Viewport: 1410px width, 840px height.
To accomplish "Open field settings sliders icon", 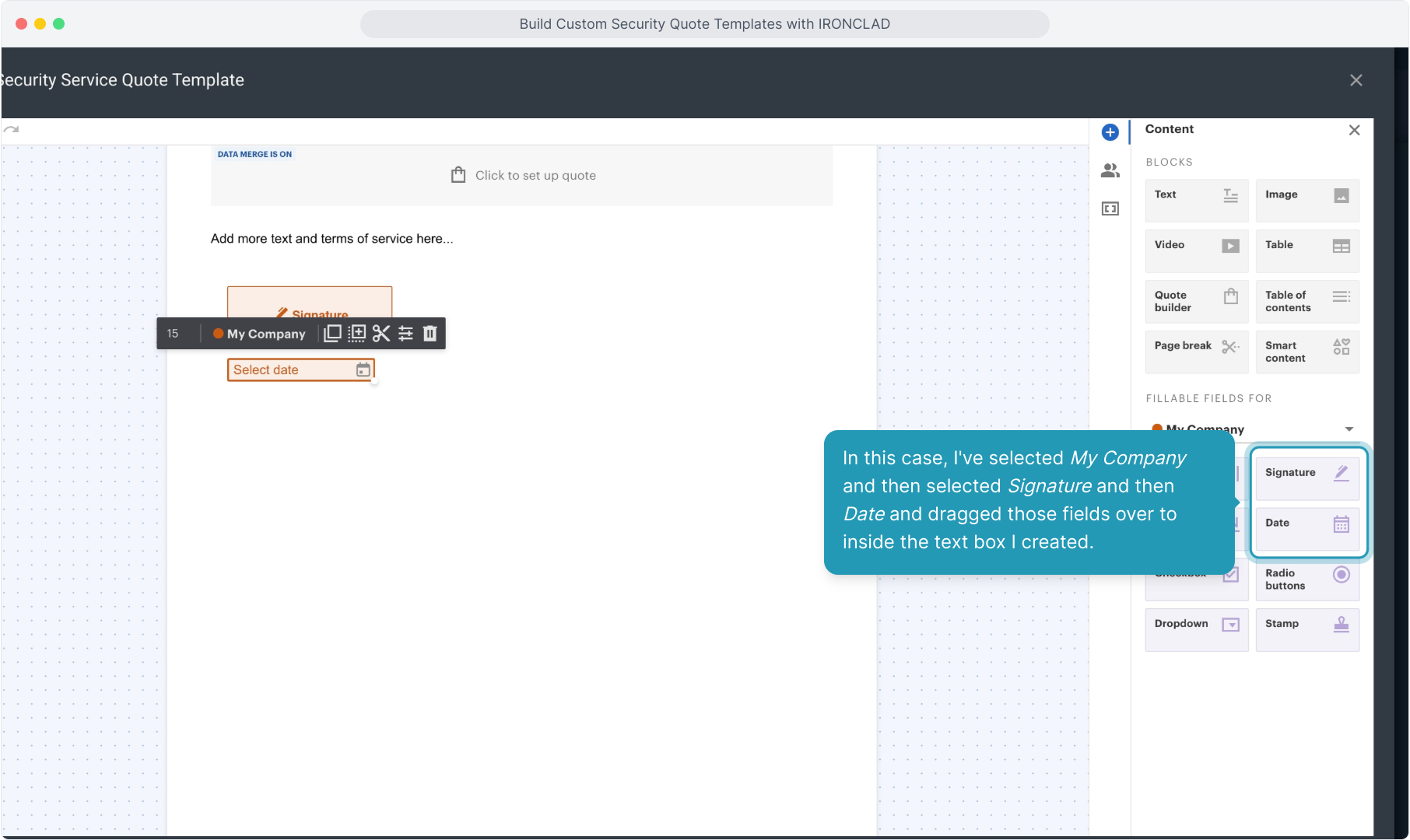I will point(405,334).
